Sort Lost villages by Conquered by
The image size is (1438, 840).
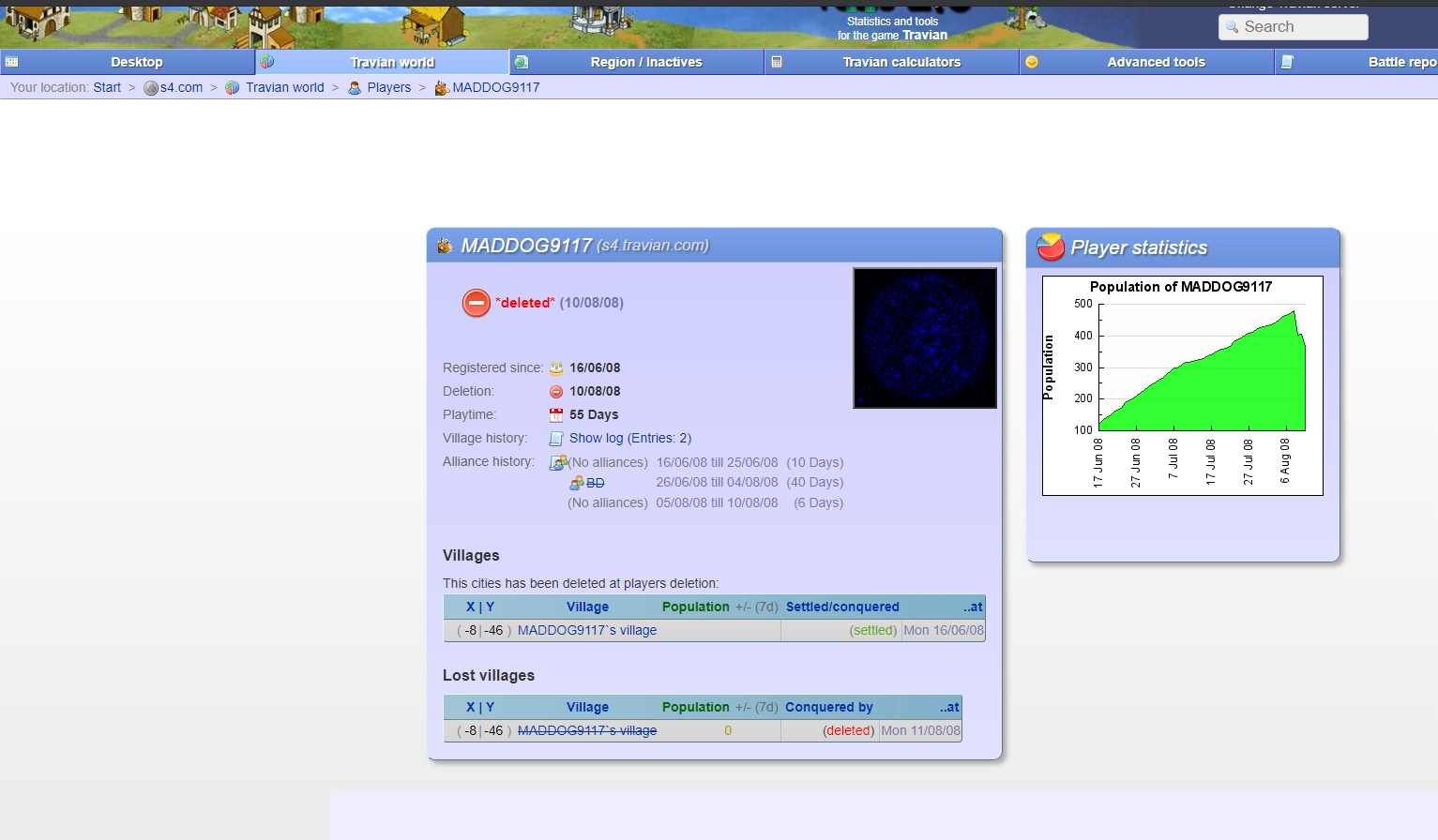coord(829,707)
